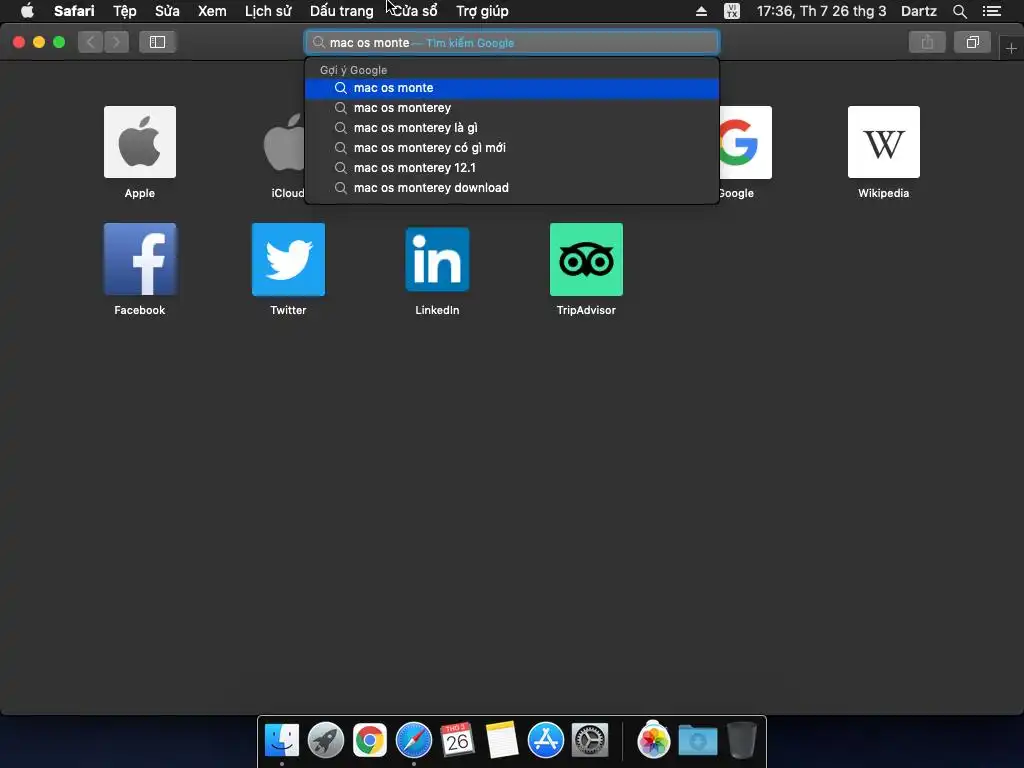Open the iCloud favorite tile
The image size is (1024, 768).
point(283,142)
